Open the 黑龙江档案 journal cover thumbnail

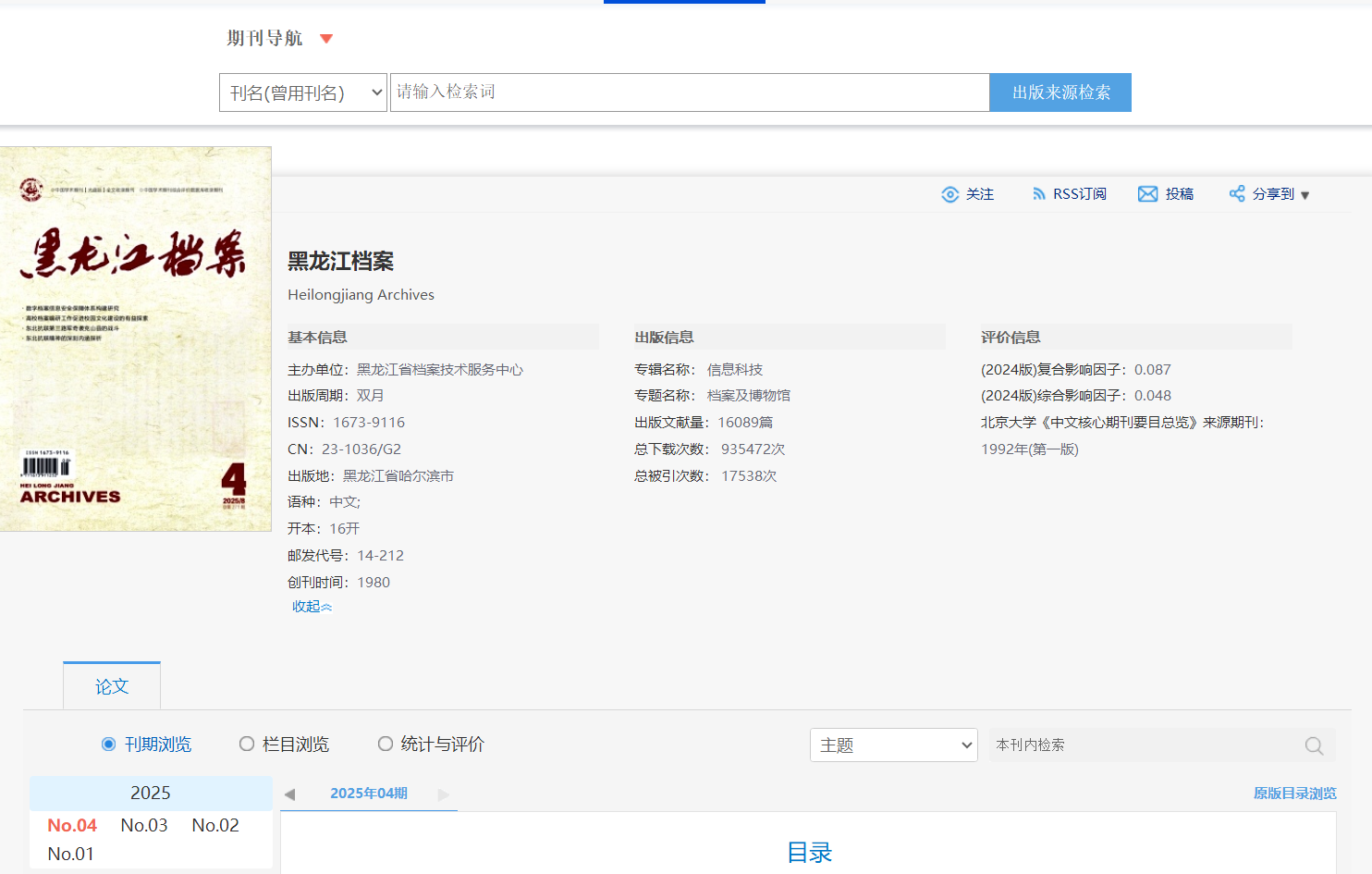tap(135, 339)
